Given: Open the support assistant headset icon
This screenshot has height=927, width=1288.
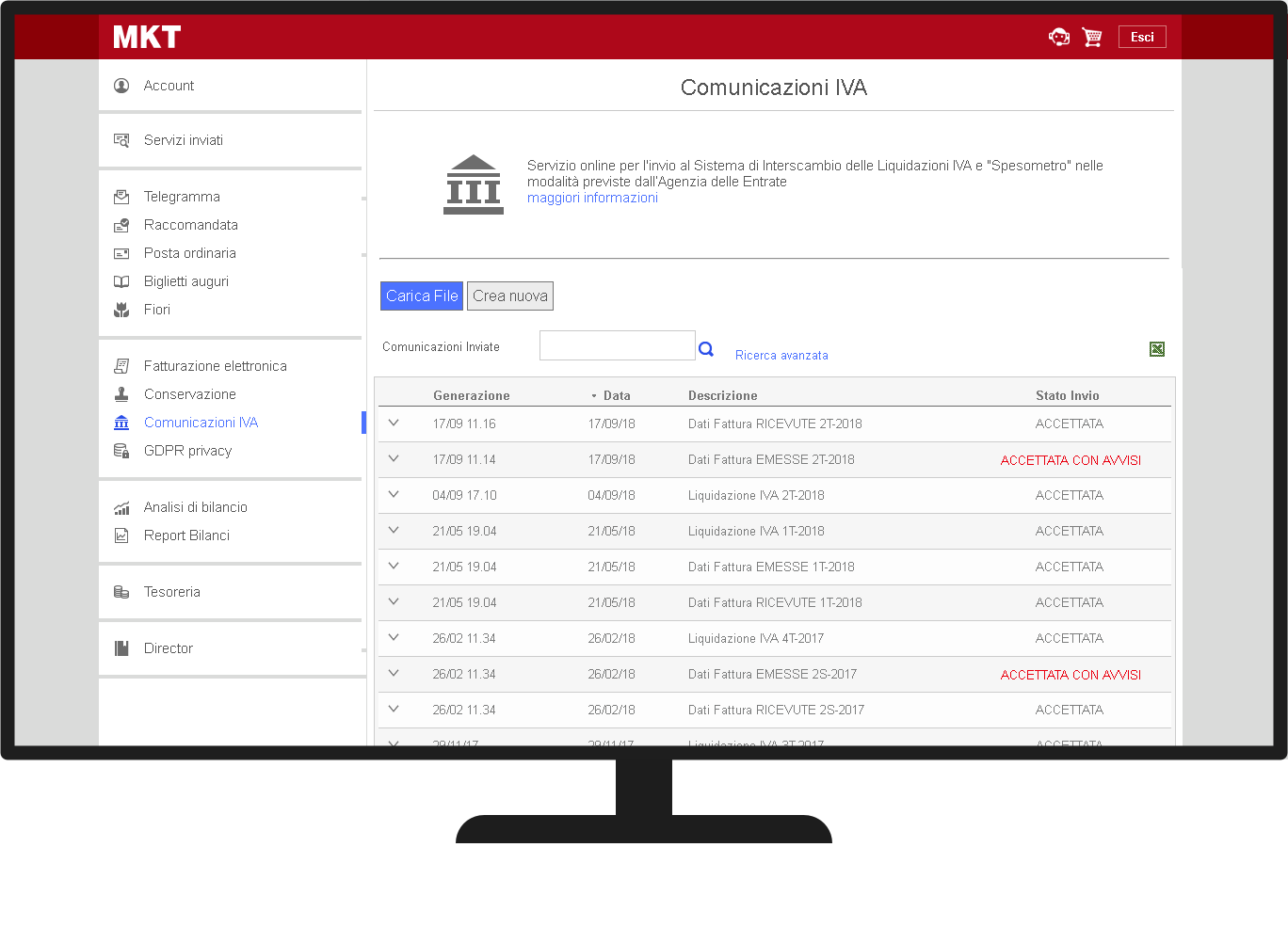Looking at the screenshot, I should [x=1059, y=37].
